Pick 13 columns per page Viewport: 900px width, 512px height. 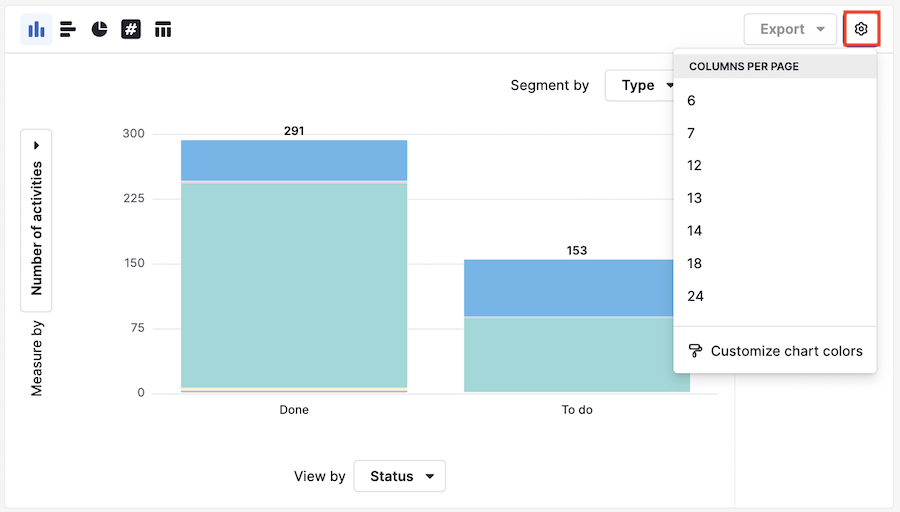694,198
